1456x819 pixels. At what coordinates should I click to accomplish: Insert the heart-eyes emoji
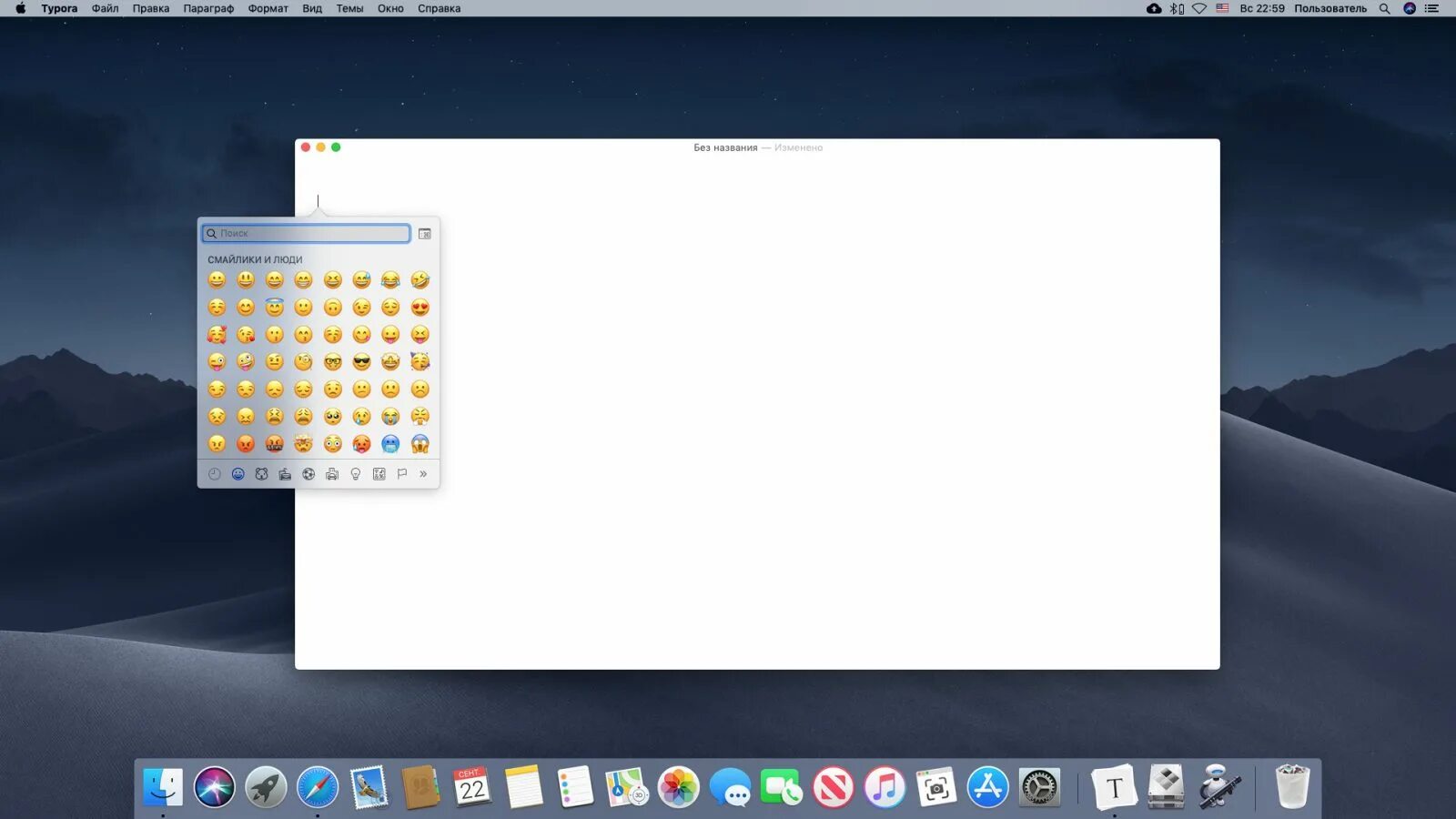tap(420, 308)
